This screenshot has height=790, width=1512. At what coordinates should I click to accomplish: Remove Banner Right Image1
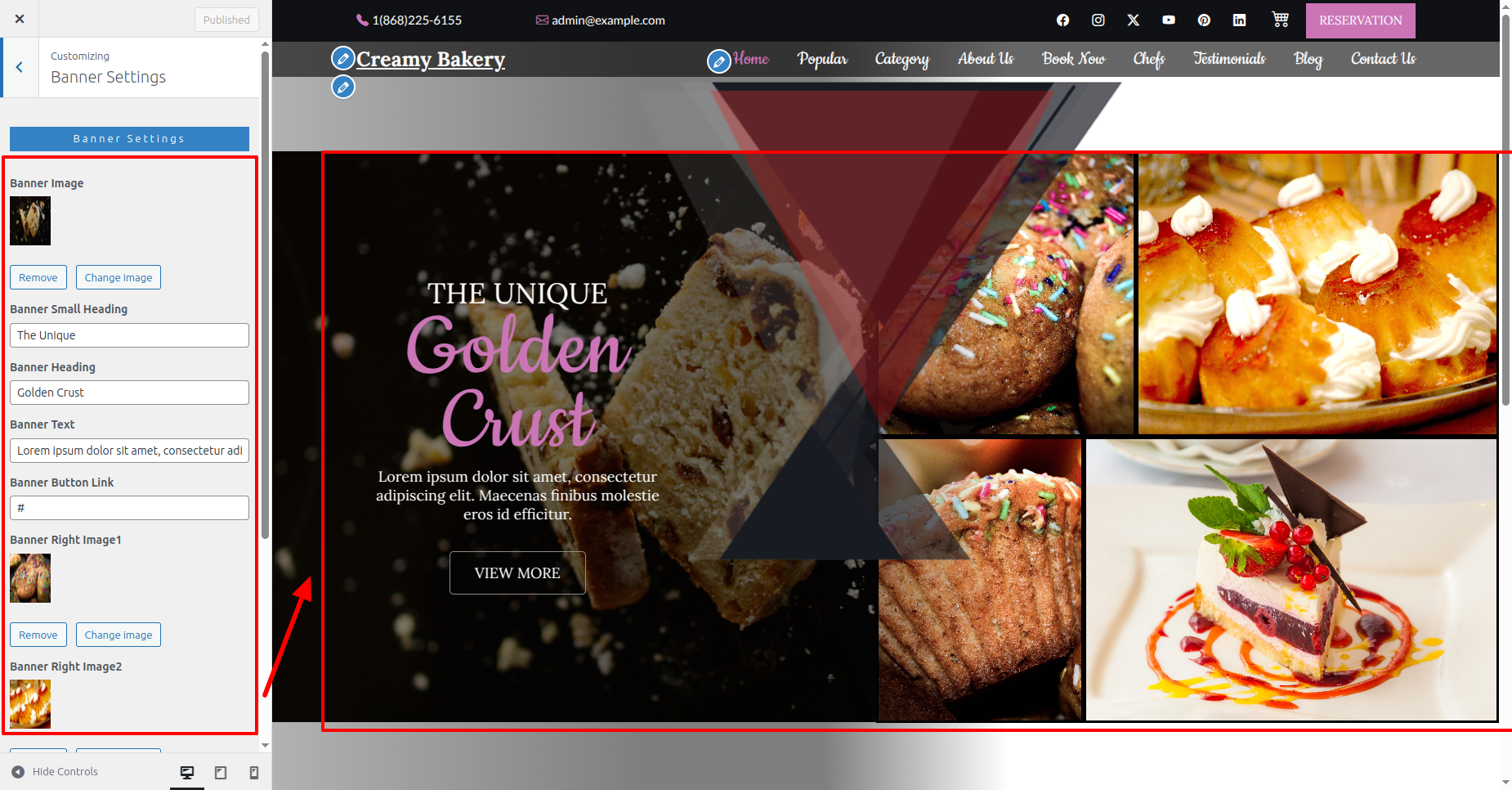(38, 635)
